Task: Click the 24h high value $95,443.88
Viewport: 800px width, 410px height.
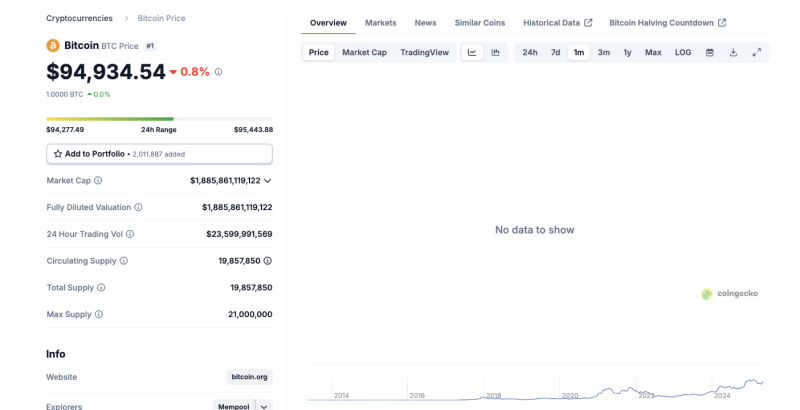Action: tap(254, 130)
